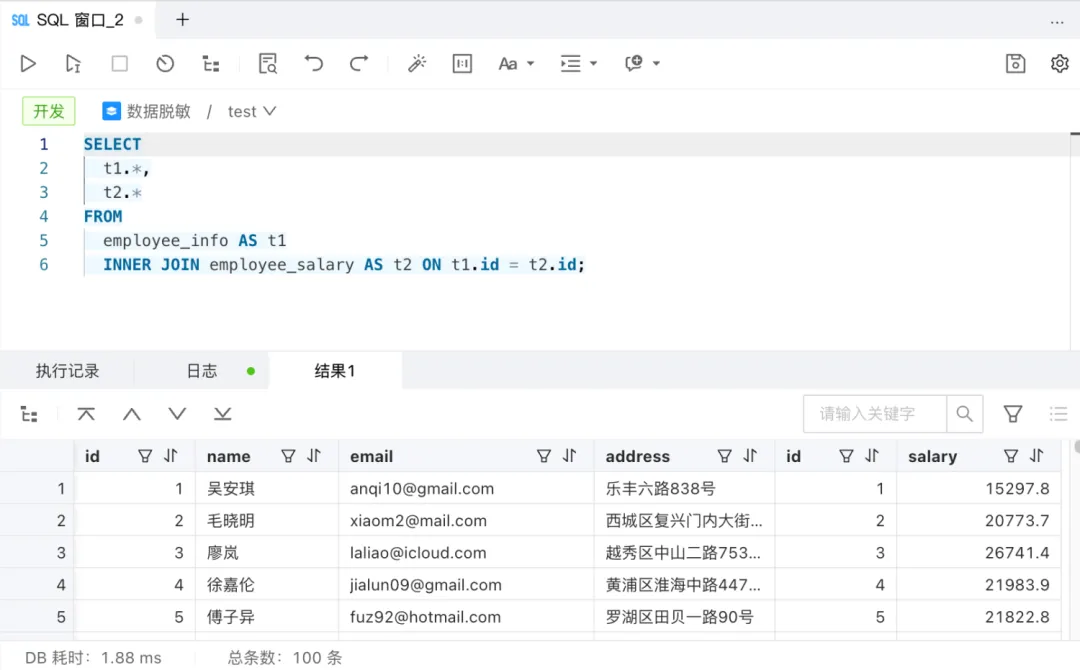
Task: Switch to SQL 窗口_2 tab
Action: tap(77, 20)
